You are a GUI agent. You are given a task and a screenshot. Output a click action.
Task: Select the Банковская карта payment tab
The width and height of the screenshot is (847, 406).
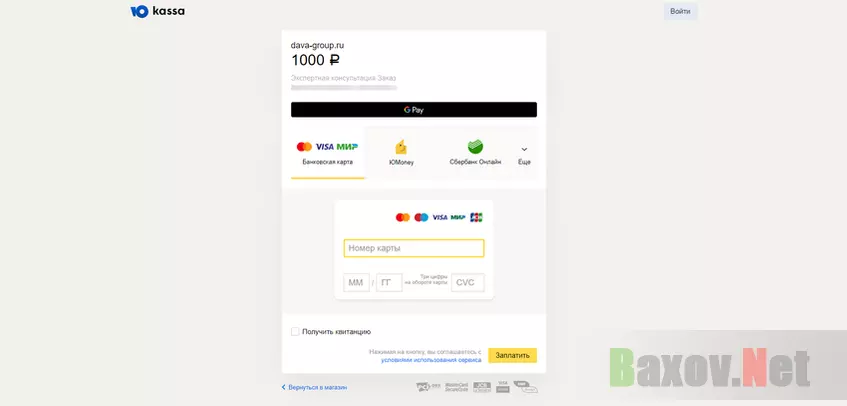coord(327,153)
